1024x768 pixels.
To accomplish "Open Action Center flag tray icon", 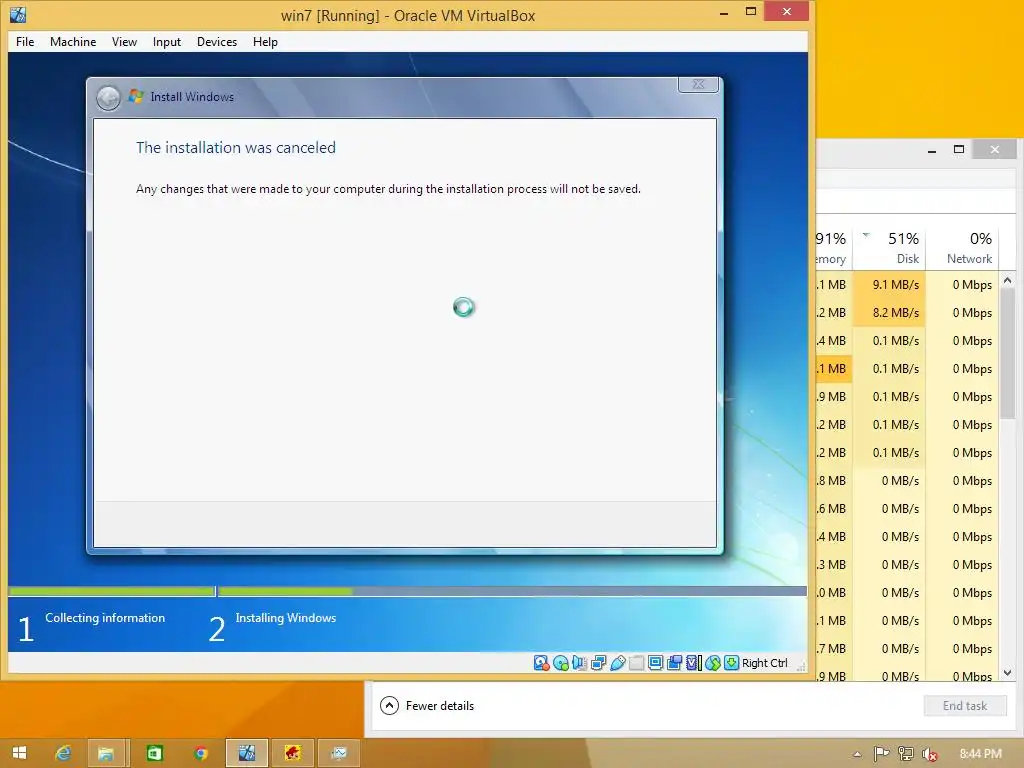I will tap(881, 754).
